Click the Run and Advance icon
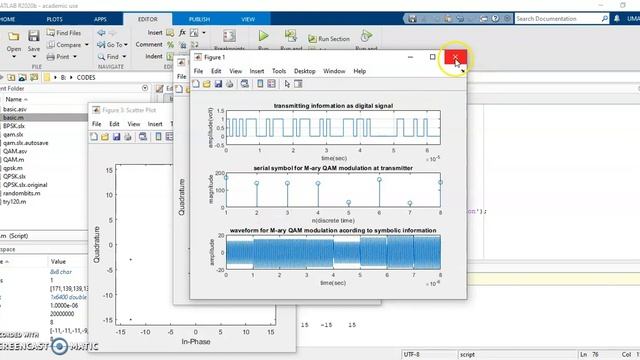Viewport: 640px width, 360px height. click(x=291, y=36)
